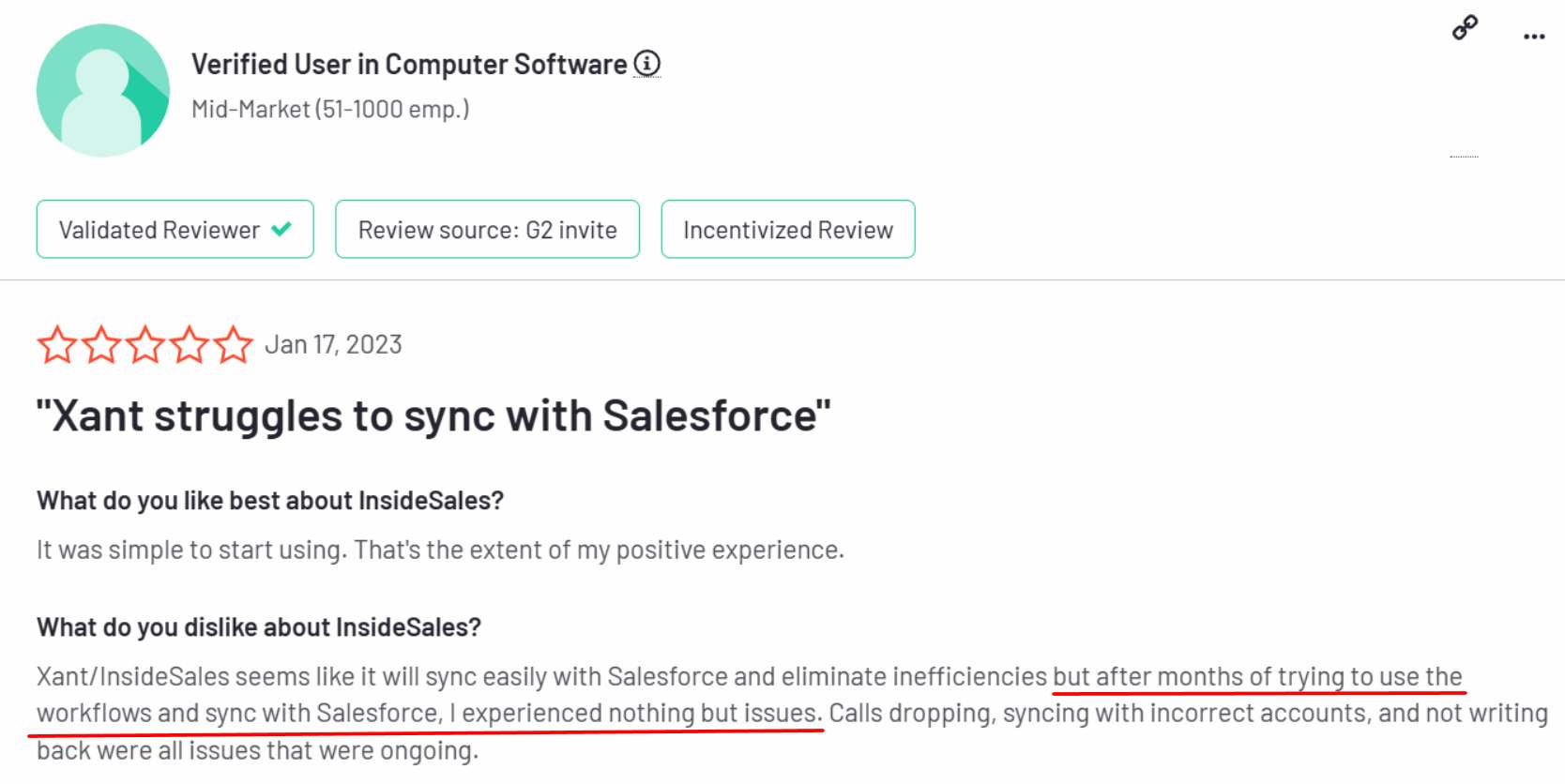Toggle the Validated Reviewer badge
The height and width of the screenshot is (784, 1565).
[175, 229]
